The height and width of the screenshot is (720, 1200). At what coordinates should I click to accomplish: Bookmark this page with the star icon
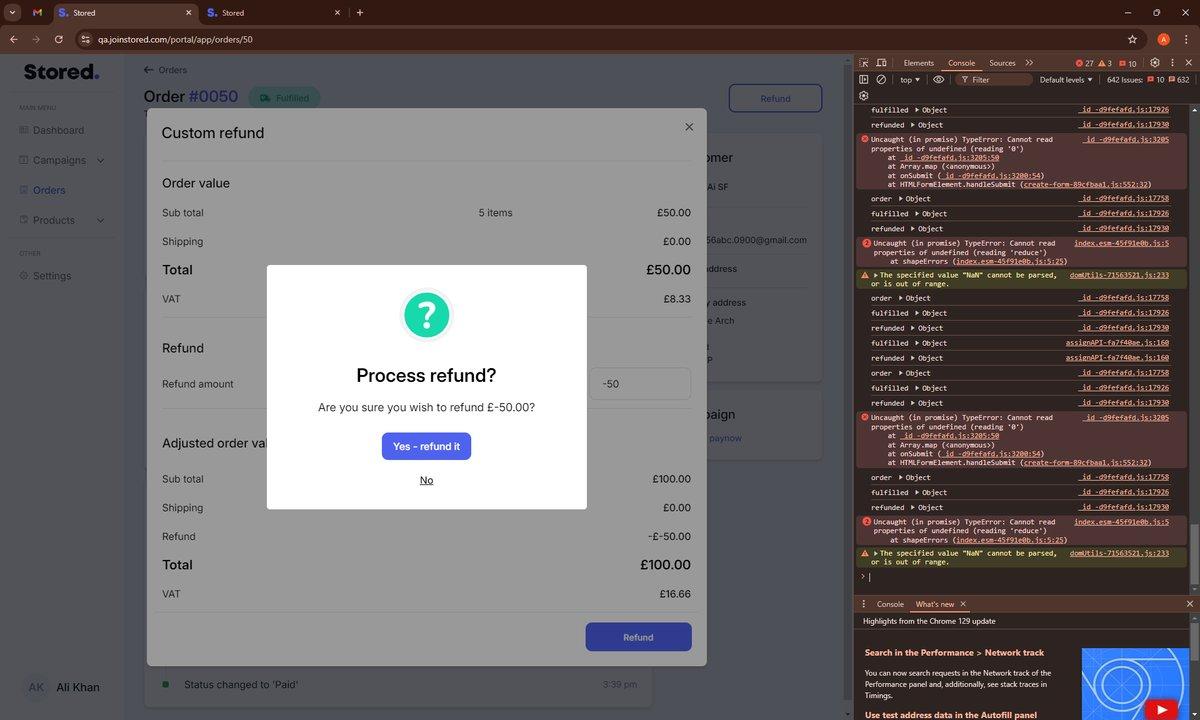(x=1132, y=39)
